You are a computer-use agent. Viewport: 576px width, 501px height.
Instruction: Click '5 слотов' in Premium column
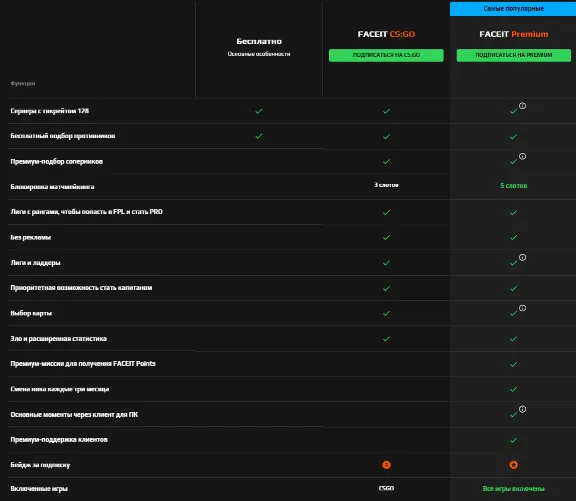514,186
